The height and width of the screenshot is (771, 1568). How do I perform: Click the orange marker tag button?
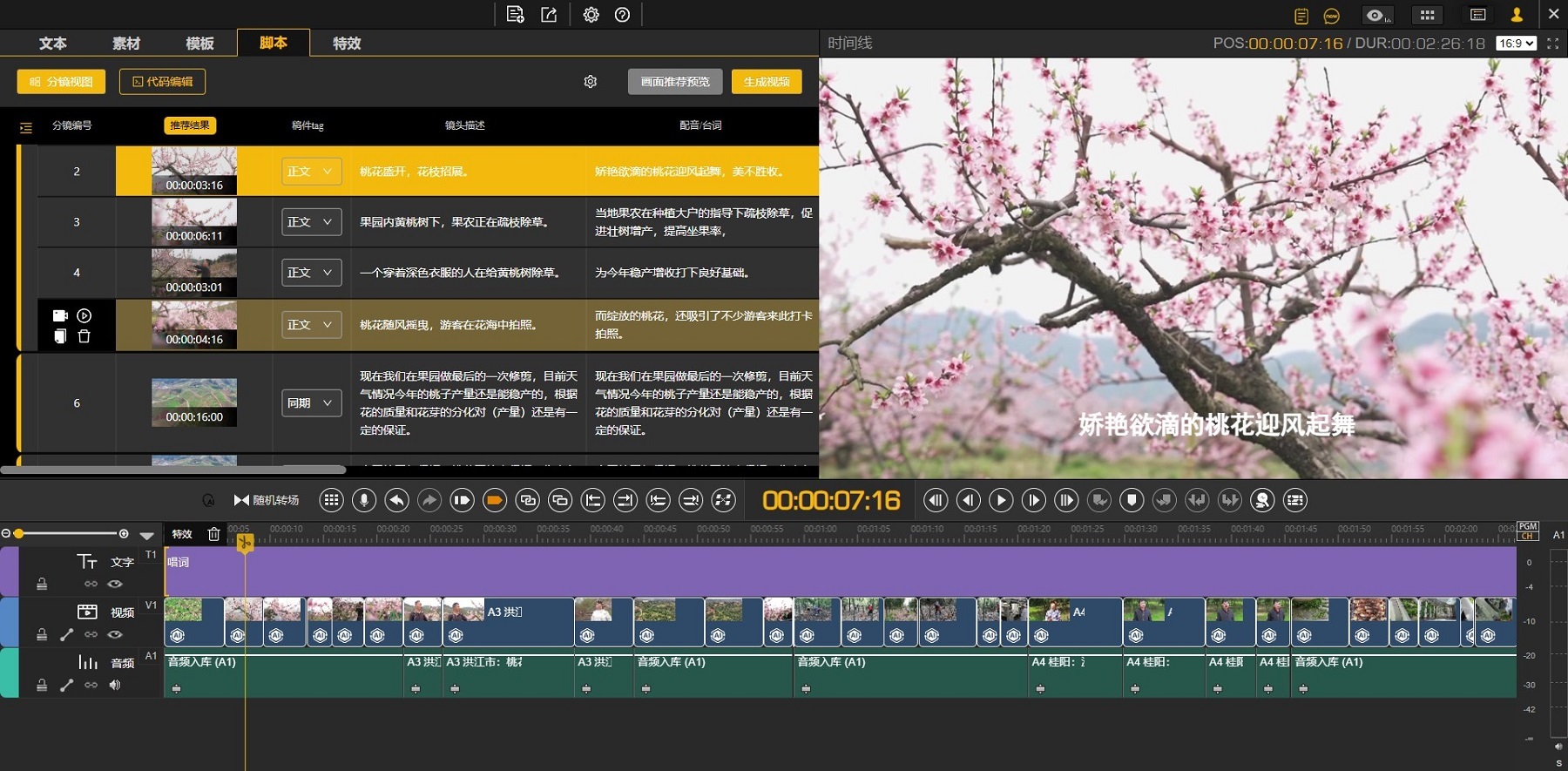click(495, 500)
